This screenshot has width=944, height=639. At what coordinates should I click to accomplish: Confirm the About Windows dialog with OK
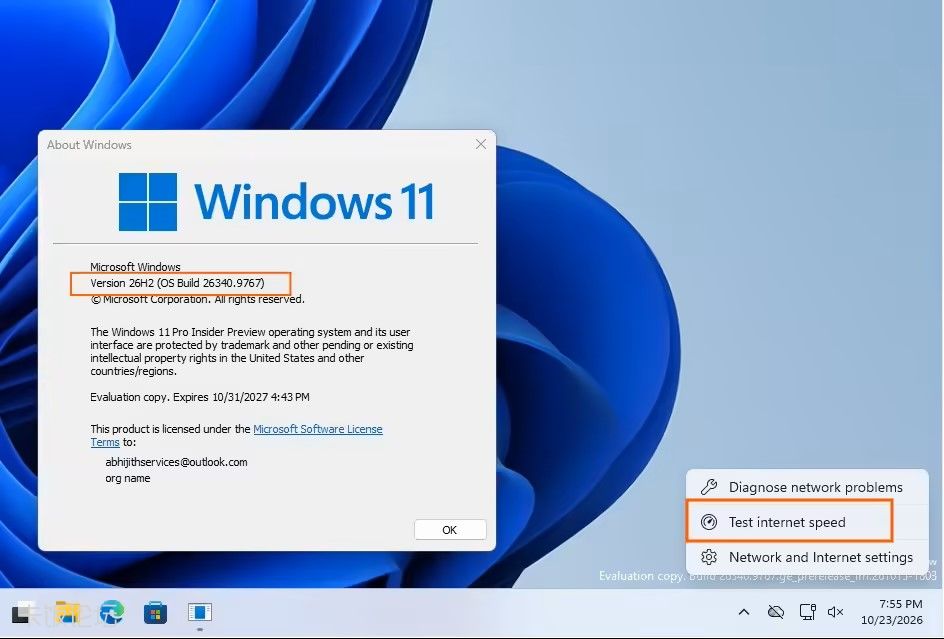click(450, 530)
